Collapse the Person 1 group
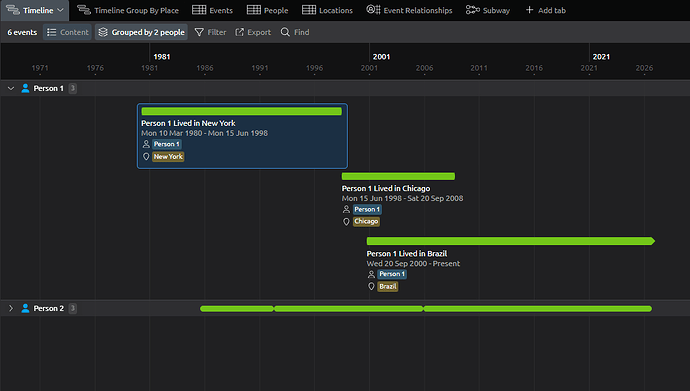Image resolution: width=690 pixels, height=391 pixels. (x=11, y=88)
